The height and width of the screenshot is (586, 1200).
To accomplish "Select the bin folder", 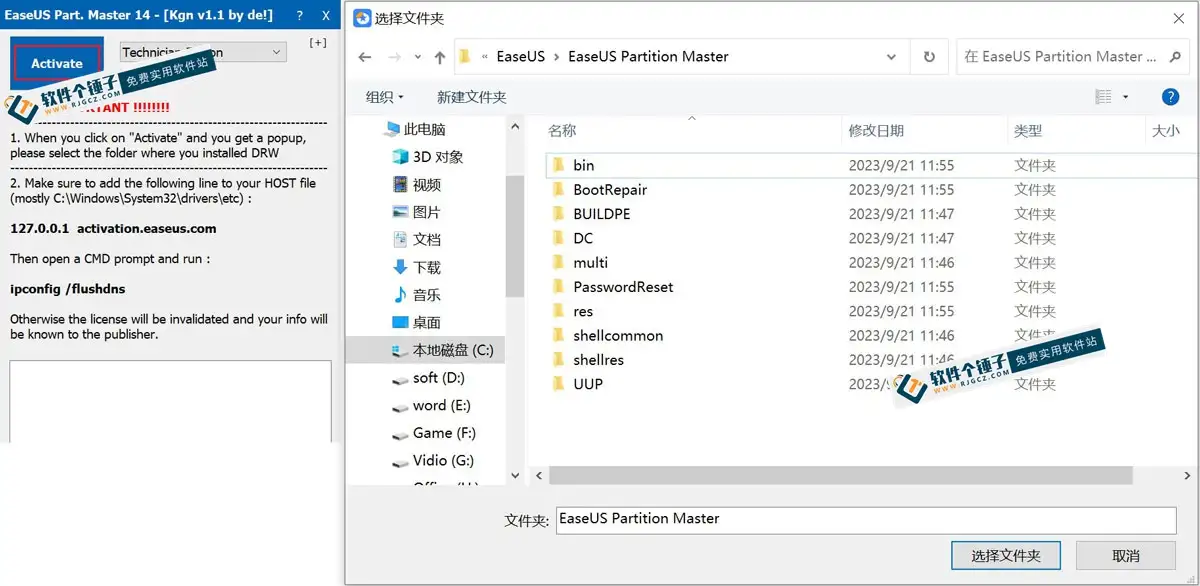I will tap(584, 165).
